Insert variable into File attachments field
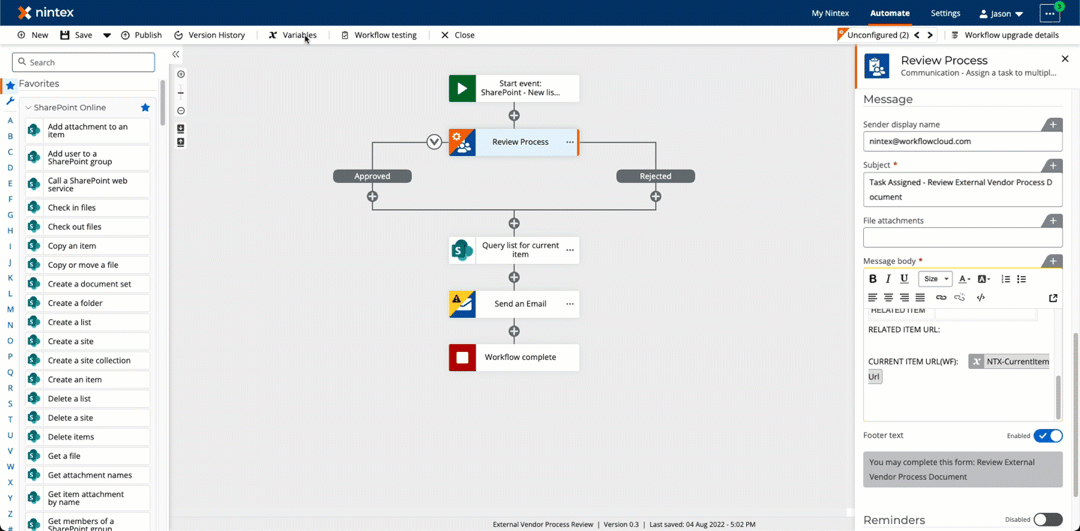The image size is (1080, 531). (x=1052, y=220)
